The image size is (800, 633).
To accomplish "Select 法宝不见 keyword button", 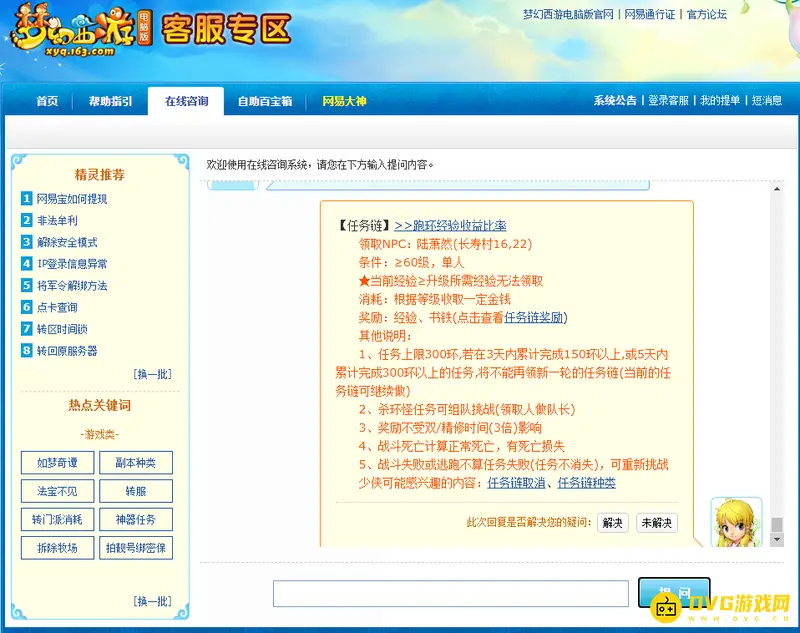I will (57, 491).
